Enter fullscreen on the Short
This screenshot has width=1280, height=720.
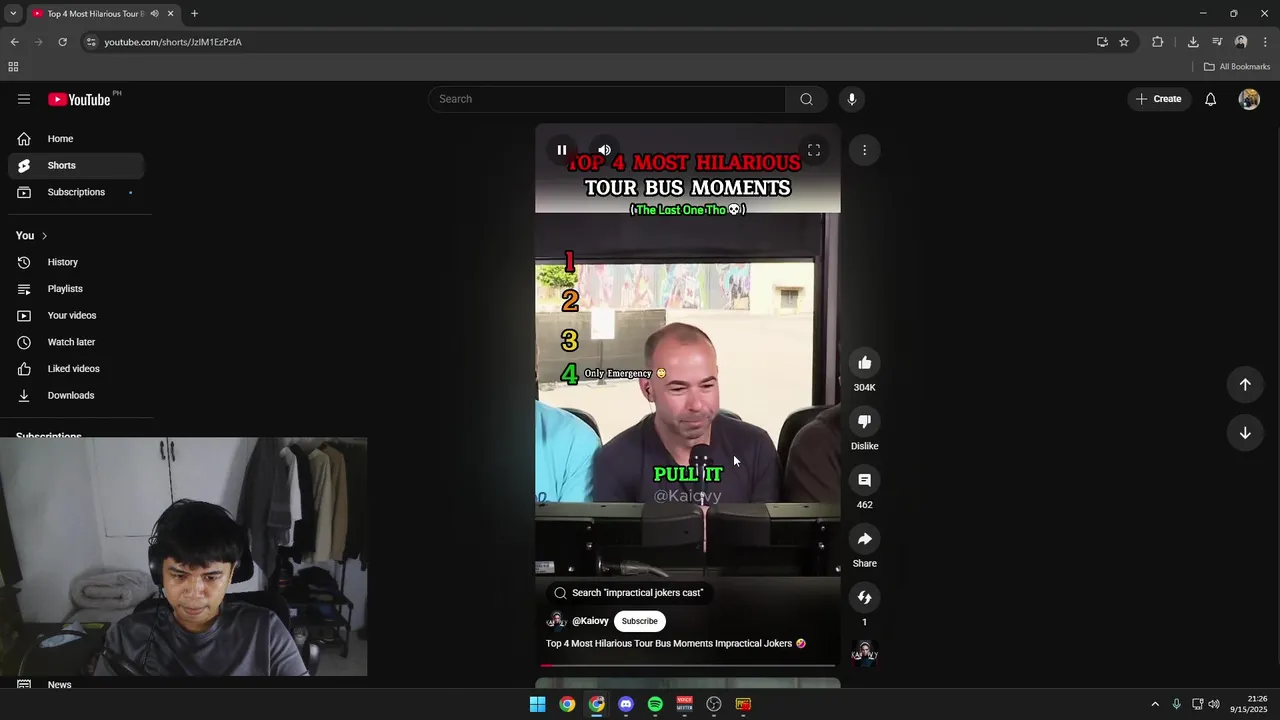pyautogui.click(x=814, y=150)
